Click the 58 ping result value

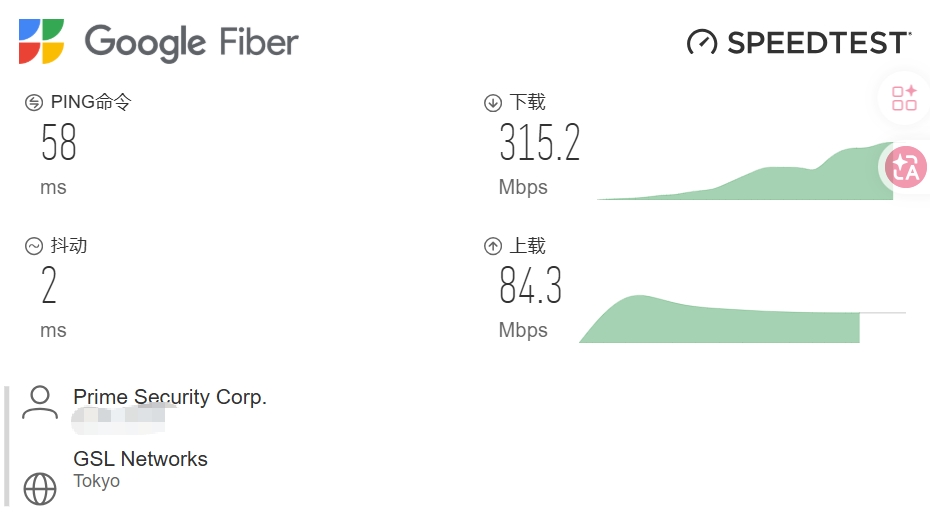click(59, 144)
